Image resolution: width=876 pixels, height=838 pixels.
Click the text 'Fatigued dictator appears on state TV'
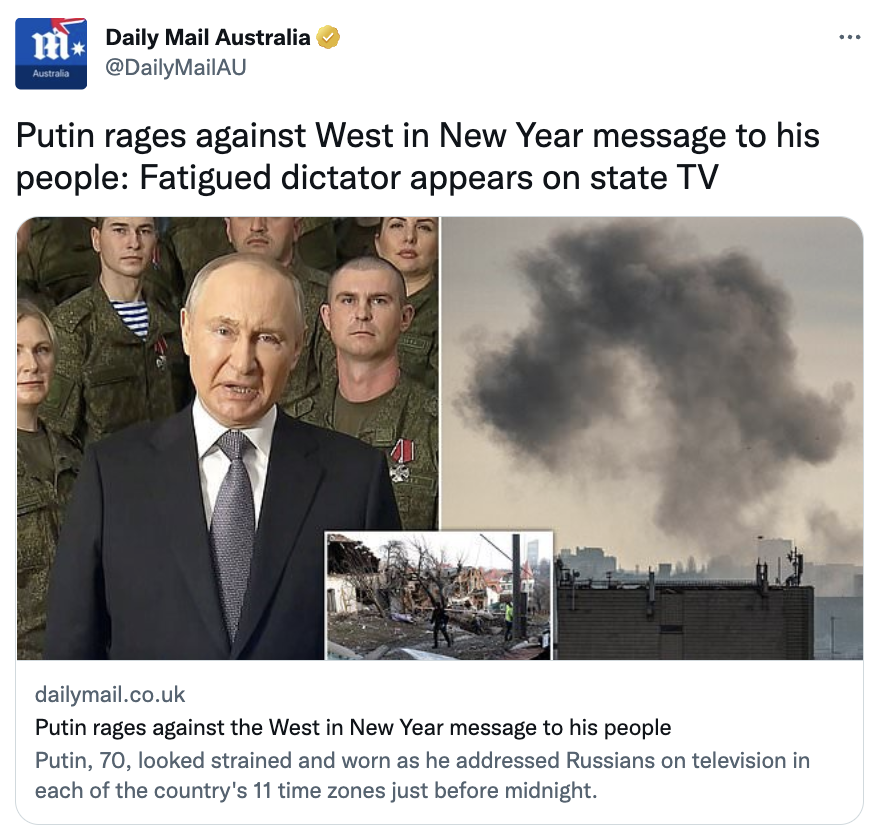[429, 178]
